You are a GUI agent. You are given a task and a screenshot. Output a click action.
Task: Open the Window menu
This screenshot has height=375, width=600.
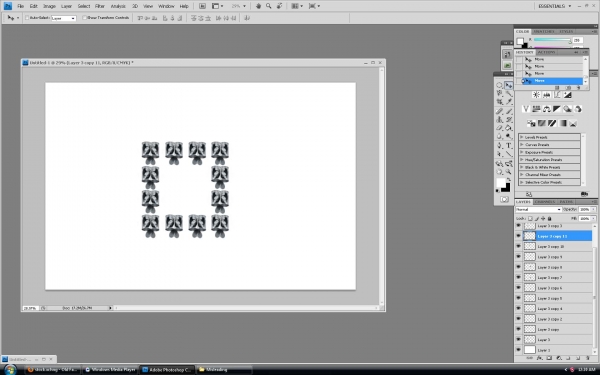pyautogui.click(x=166, y=6)
